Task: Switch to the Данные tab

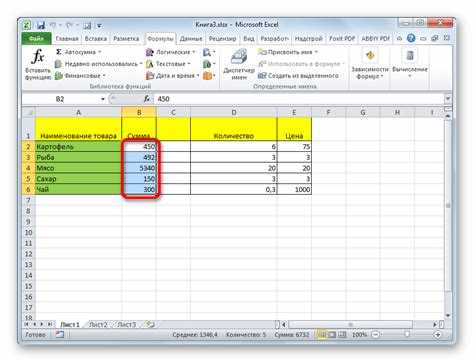Action: point(191,39)
